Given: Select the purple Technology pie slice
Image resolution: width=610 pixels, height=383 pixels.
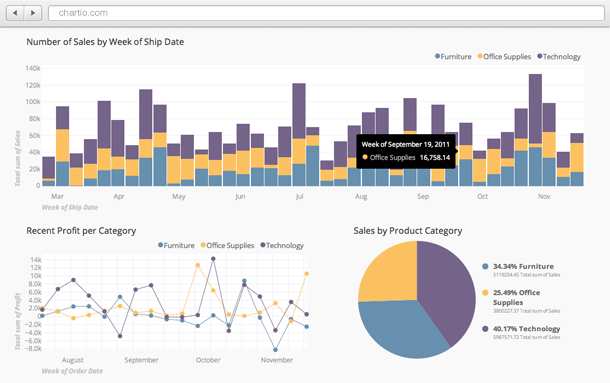Looking at the screenshot, I should point(447,288).
